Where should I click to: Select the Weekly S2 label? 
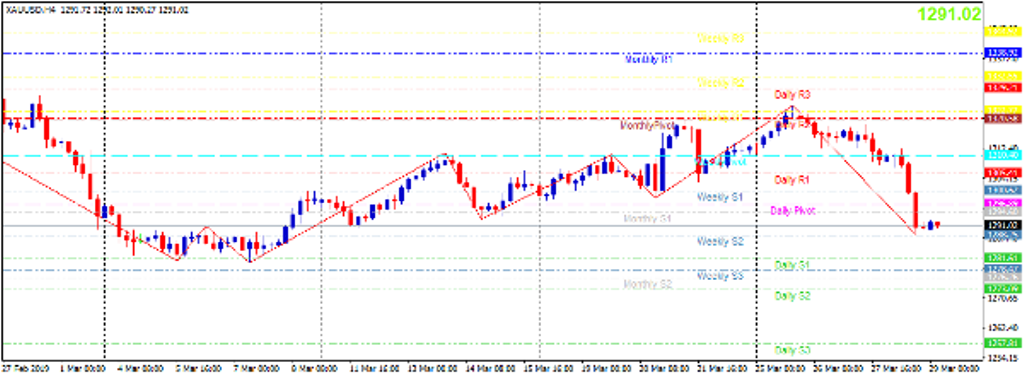[721, 242]
